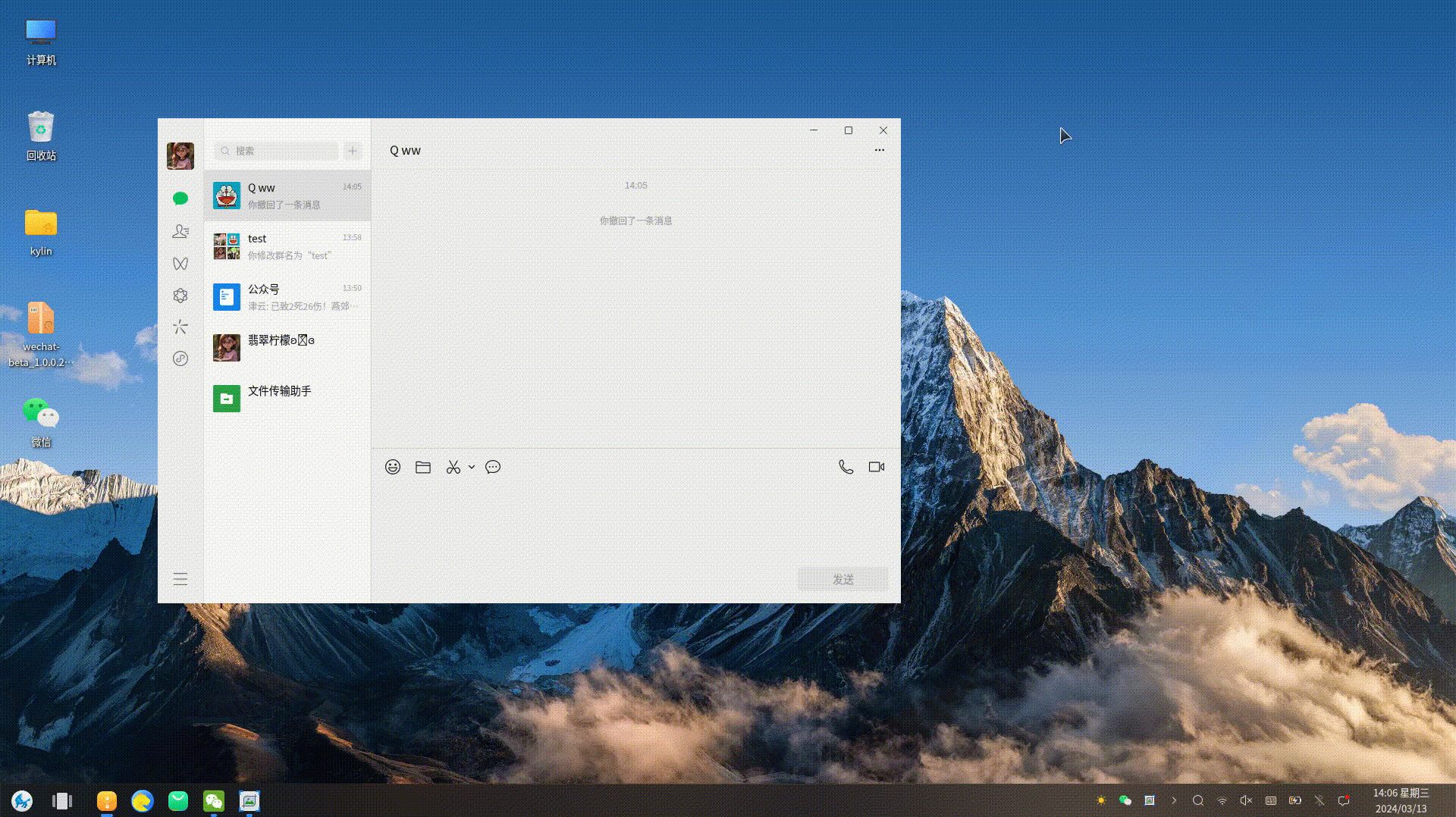Viewport: 1456px width, 817px height.
Task: Click the emoji smiley icon
Action: (x=392, y=467)
